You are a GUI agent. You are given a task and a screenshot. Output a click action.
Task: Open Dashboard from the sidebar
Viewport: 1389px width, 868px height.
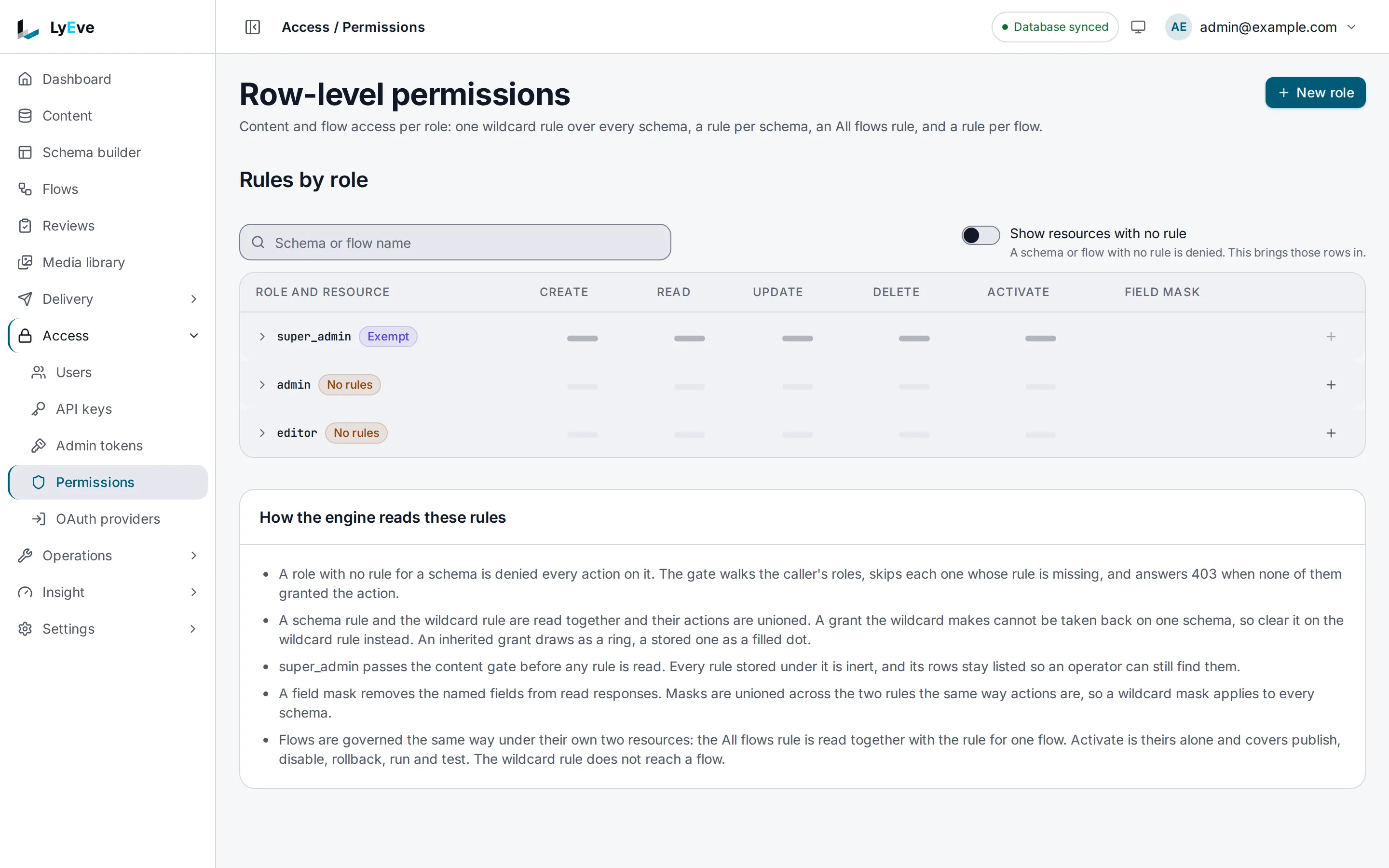click(108, 79)
